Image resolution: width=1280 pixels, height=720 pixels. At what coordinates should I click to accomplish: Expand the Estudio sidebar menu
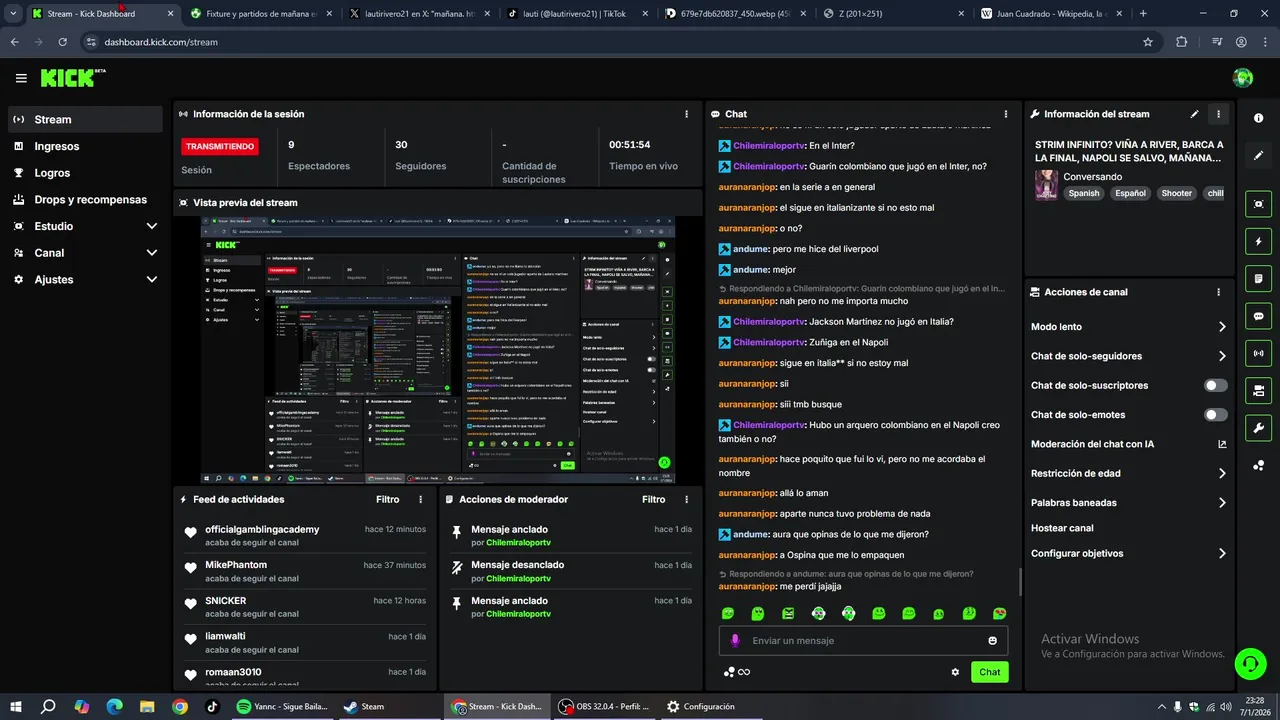(85, 226)
